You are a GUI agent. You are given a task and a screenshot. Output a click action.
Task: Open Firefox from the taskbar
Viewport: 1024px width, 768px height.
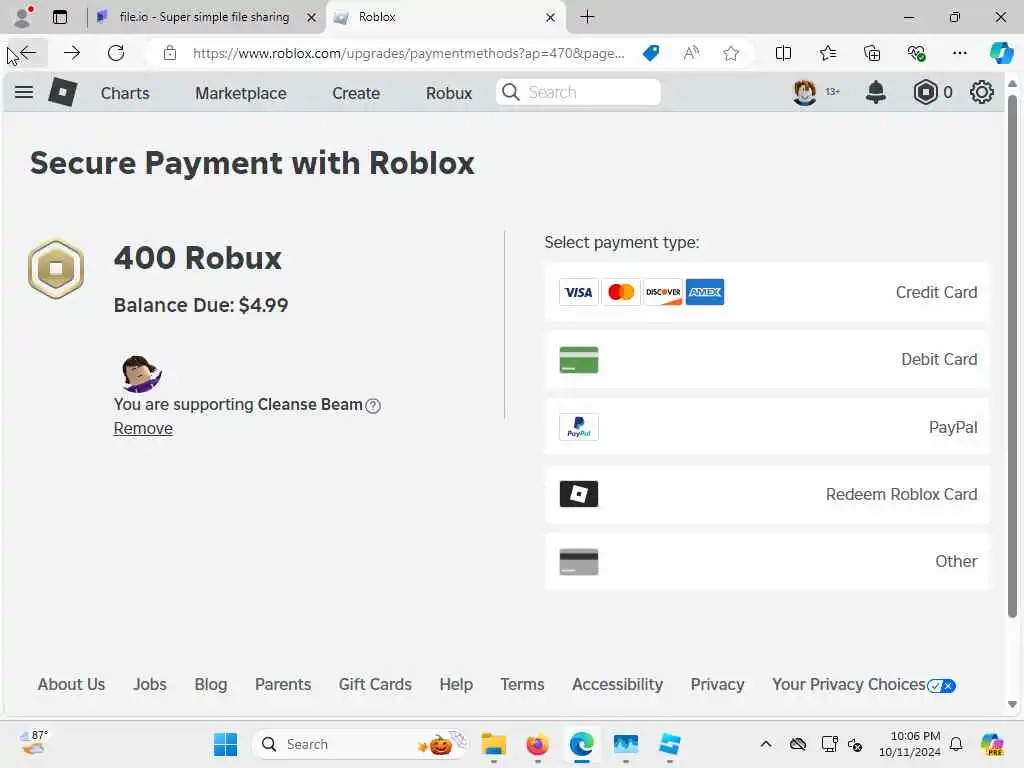537,744
